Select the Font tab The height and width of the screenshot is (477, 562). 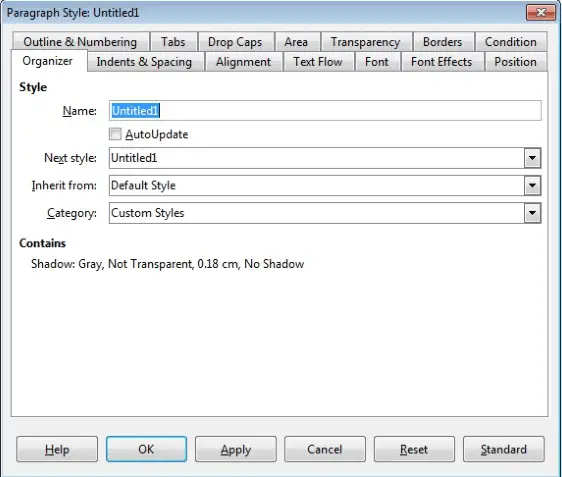(377, 62)
